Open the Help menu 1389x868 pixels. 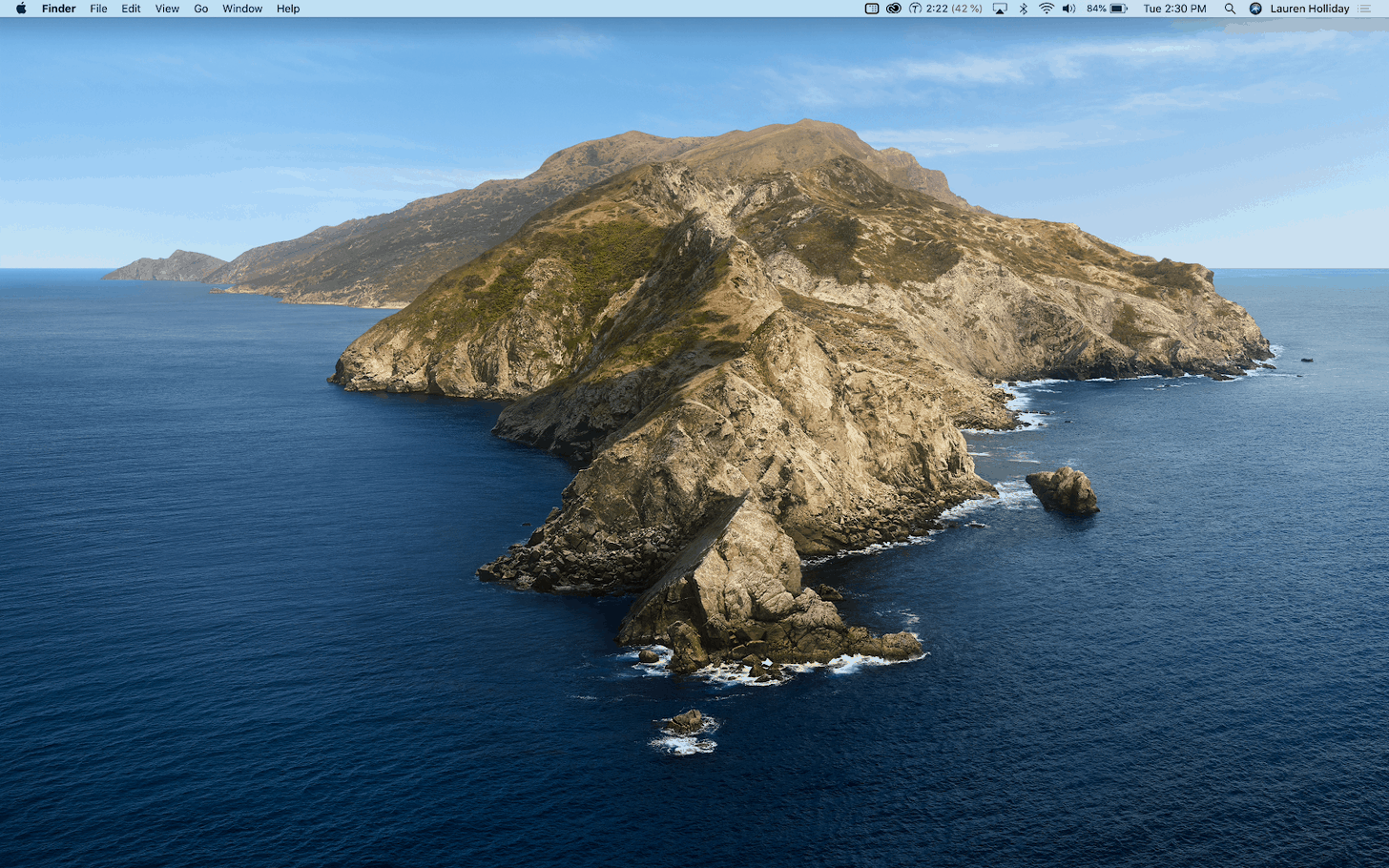point(288,9)
